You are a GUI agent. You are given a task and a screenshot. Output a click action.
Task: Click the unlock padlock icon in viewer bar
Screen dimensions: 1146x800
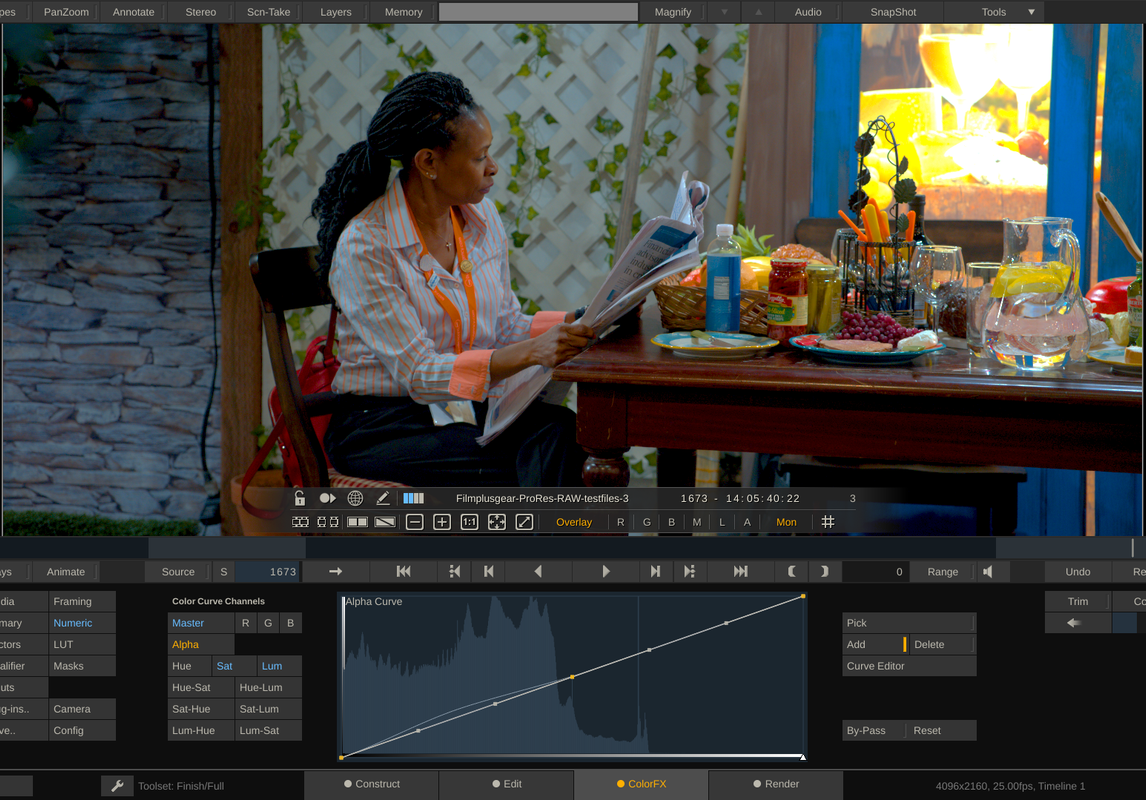[x=300, y=498]
